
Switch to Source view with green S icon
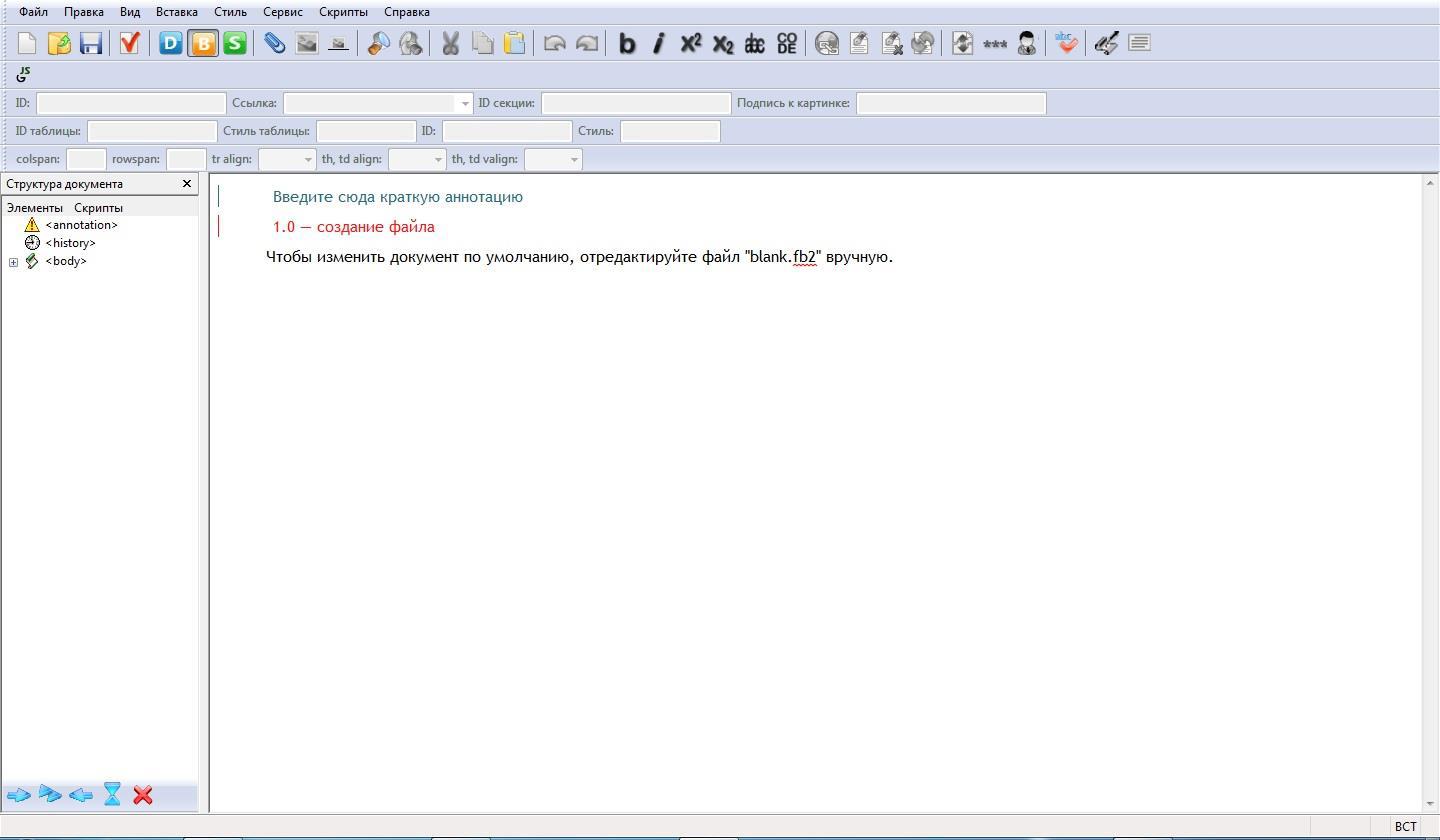[235, 43]
